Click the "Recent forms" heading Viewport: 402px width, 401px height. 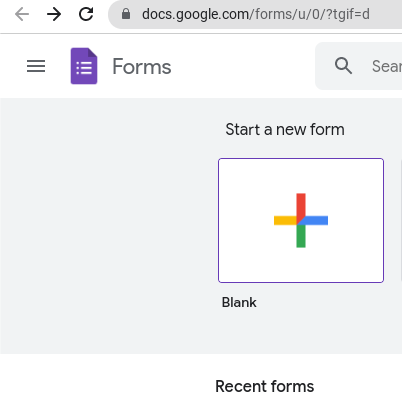265,386
